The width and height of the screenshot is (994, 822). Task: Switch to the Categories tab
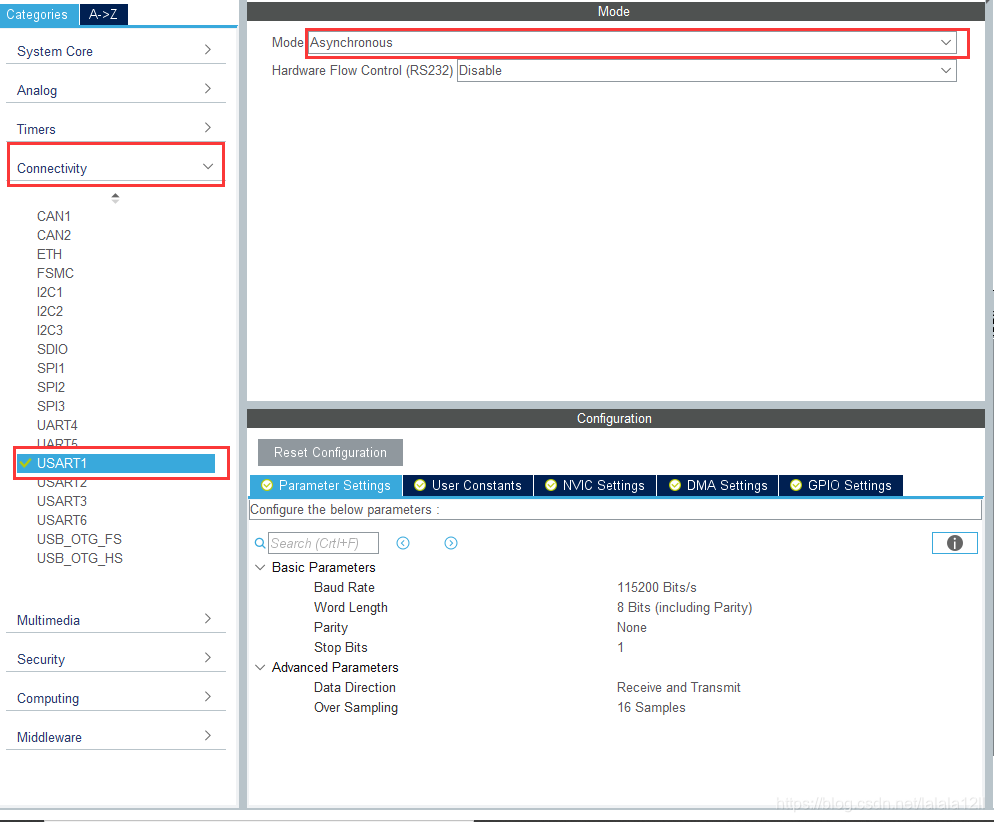(39, 15)
